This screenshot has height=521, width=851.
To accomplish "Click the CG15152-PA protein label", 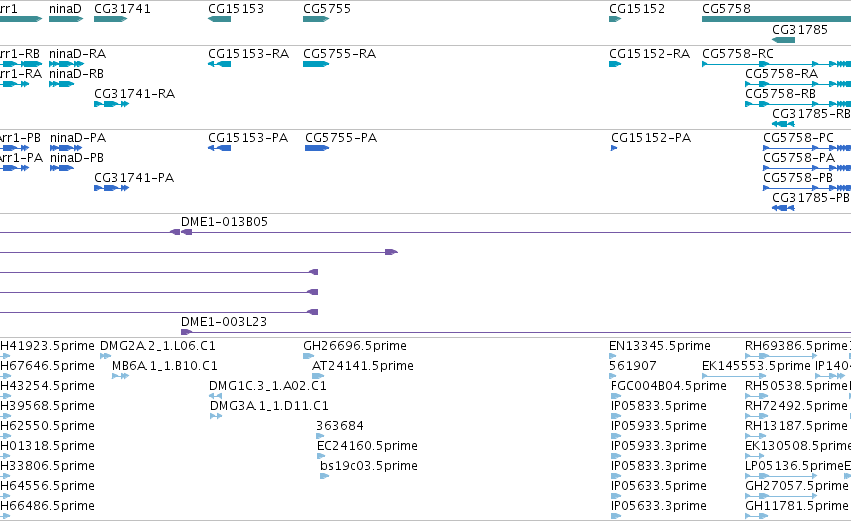I will point(651,138).
